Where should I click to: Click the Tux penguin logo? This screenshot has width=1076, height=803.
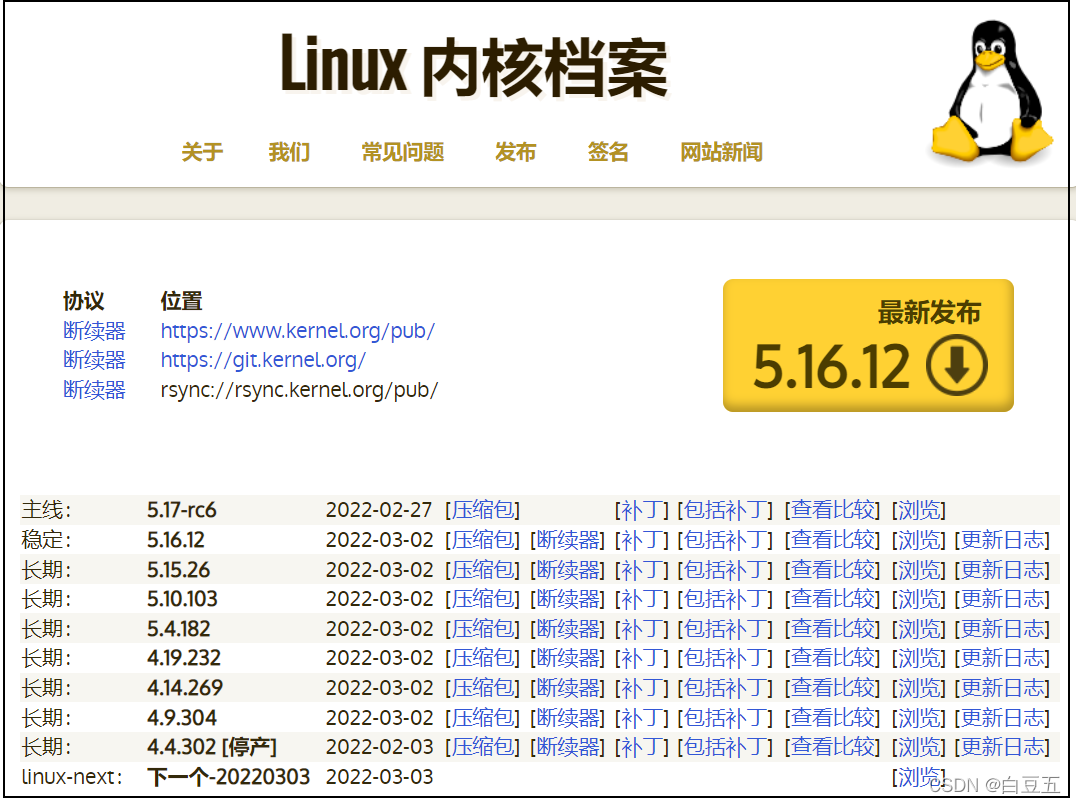pos(992,91)
